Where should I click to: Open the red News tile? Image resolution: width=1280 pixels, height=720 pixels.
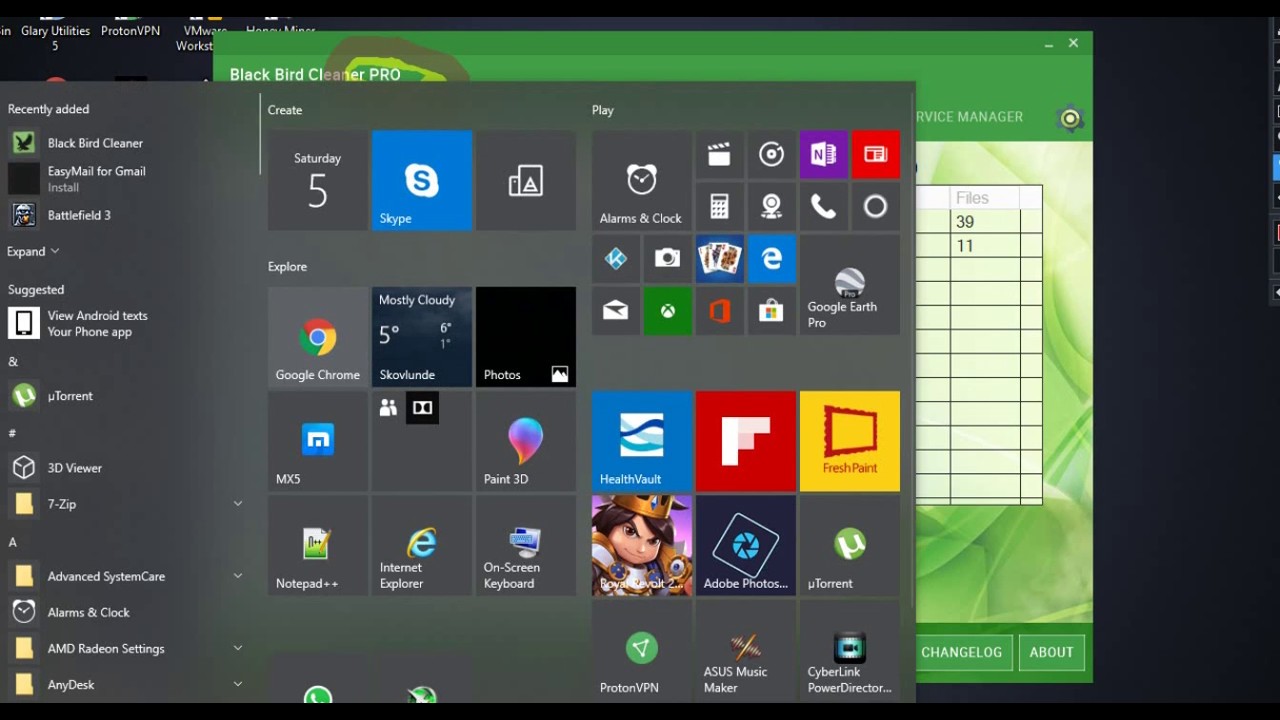[x=875, y=154]
